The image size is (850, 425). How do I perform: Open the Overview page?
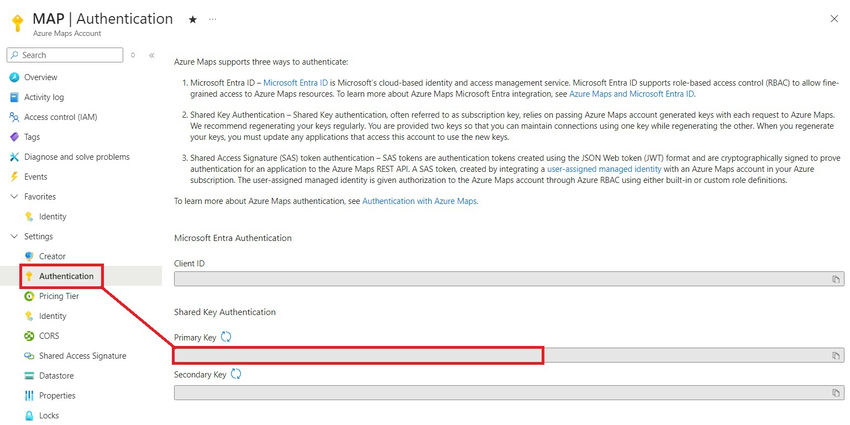40,77
